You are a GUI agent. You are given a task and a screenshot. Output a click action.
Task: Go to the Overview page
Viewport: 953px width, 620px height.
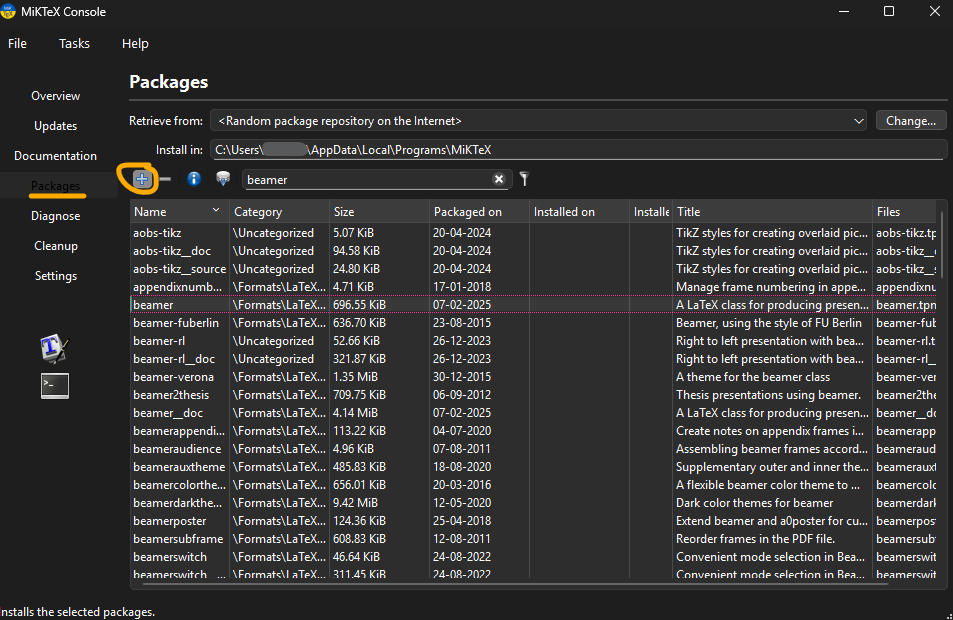tap(55, 96)
